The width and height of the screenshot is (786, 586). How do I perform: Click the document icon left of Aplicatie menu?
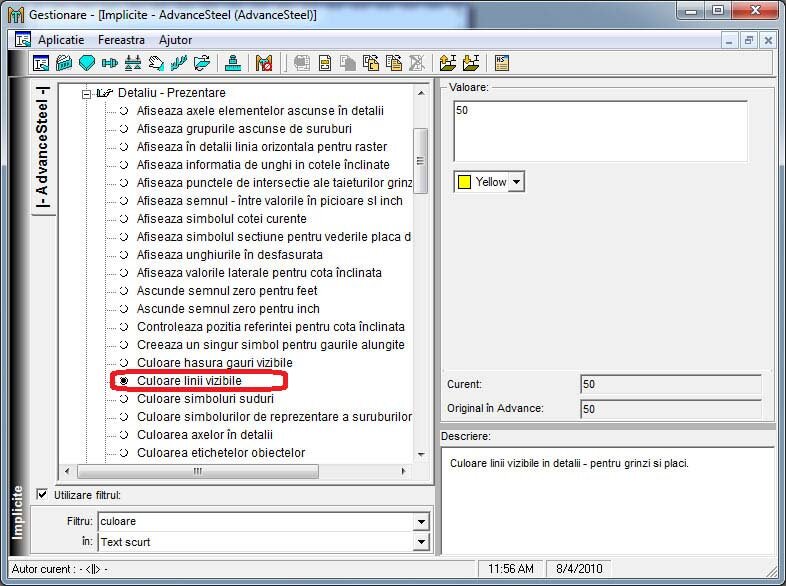pyautogui.click(x=23, y=40)
